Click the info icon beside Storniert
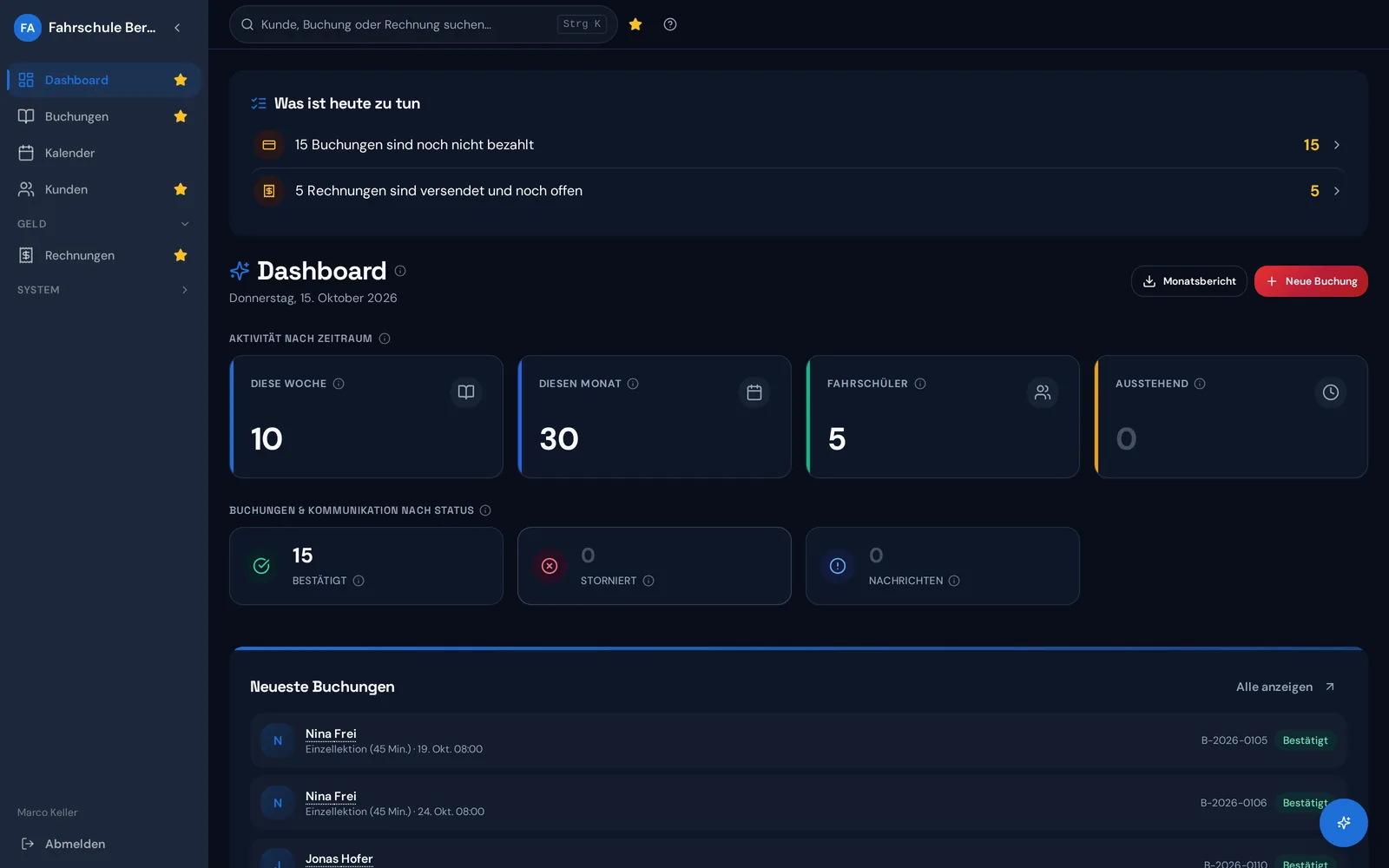Image resolution: width=1389 pixels, height=868 pixels. [648, 581]
